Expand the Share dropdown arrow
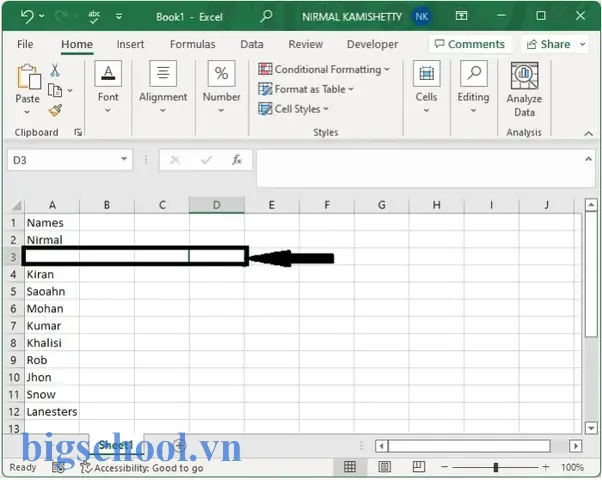Screen dimensions: 602x480 click(x=582, y=44)
